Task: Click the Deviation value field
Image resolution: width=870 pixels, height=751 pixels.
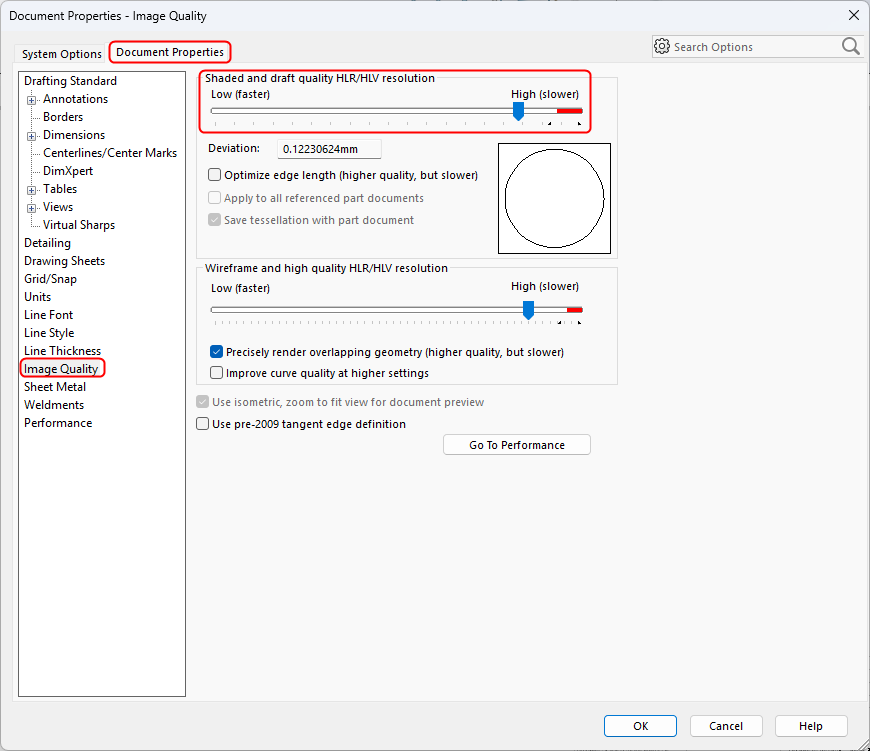Action: point(329,149)
